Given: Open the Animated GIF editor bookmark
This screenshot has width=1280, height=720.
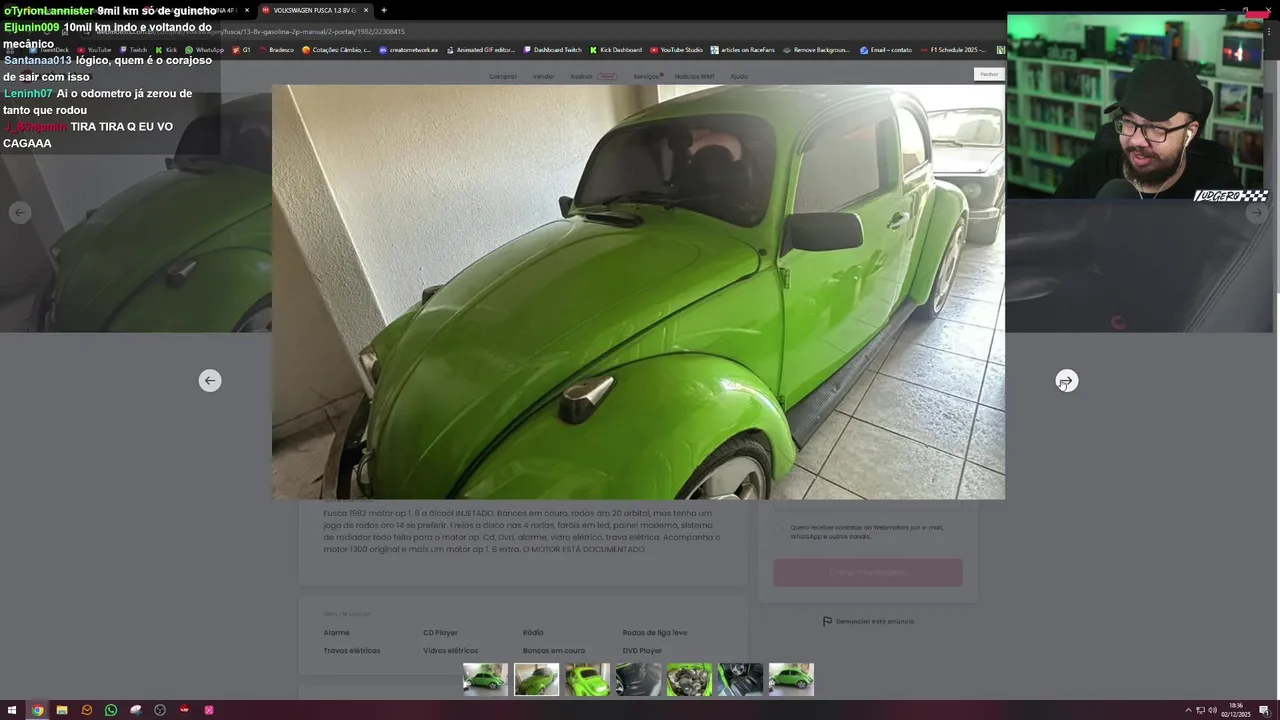Looking at the screenshot, I should tap(480, 50).
